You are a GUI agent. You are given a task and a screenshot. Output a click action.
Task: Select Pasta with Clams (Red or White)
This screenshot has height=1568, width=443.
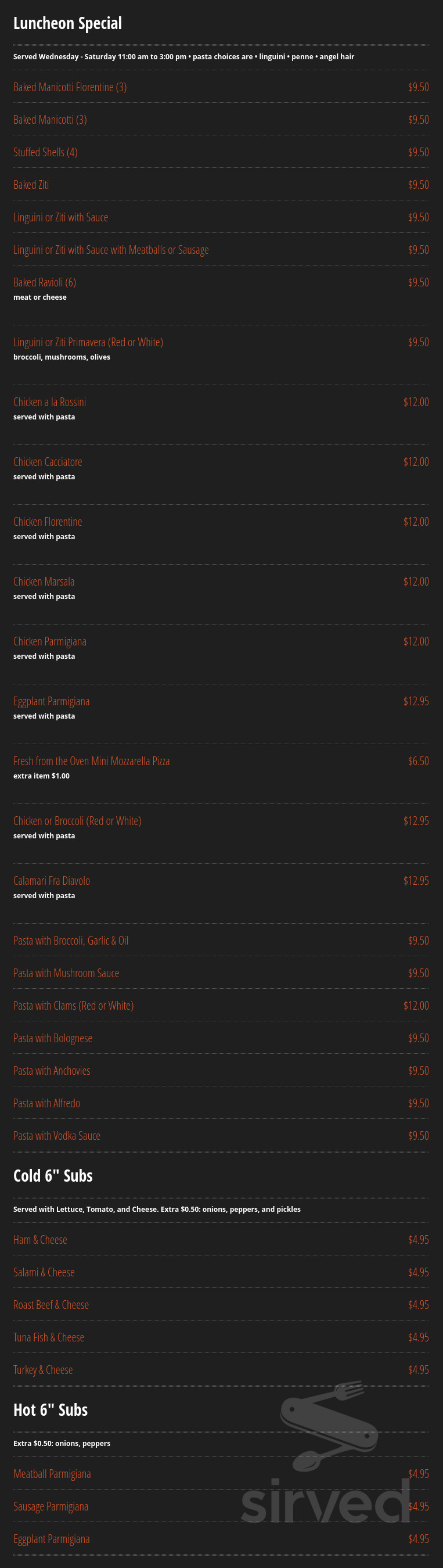[74, 1006]
